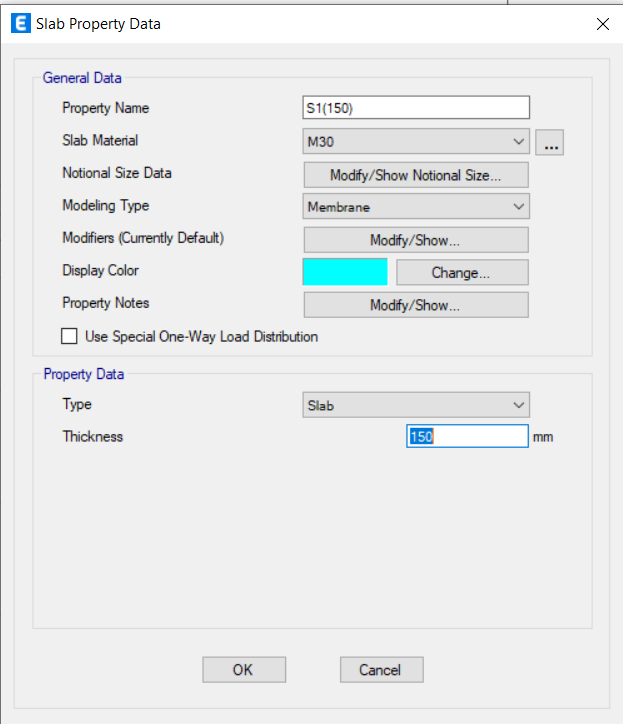Open the Type dropdown showing Slab
The width and height of the screenshot is (623, 724).
[x=416, y=405]
